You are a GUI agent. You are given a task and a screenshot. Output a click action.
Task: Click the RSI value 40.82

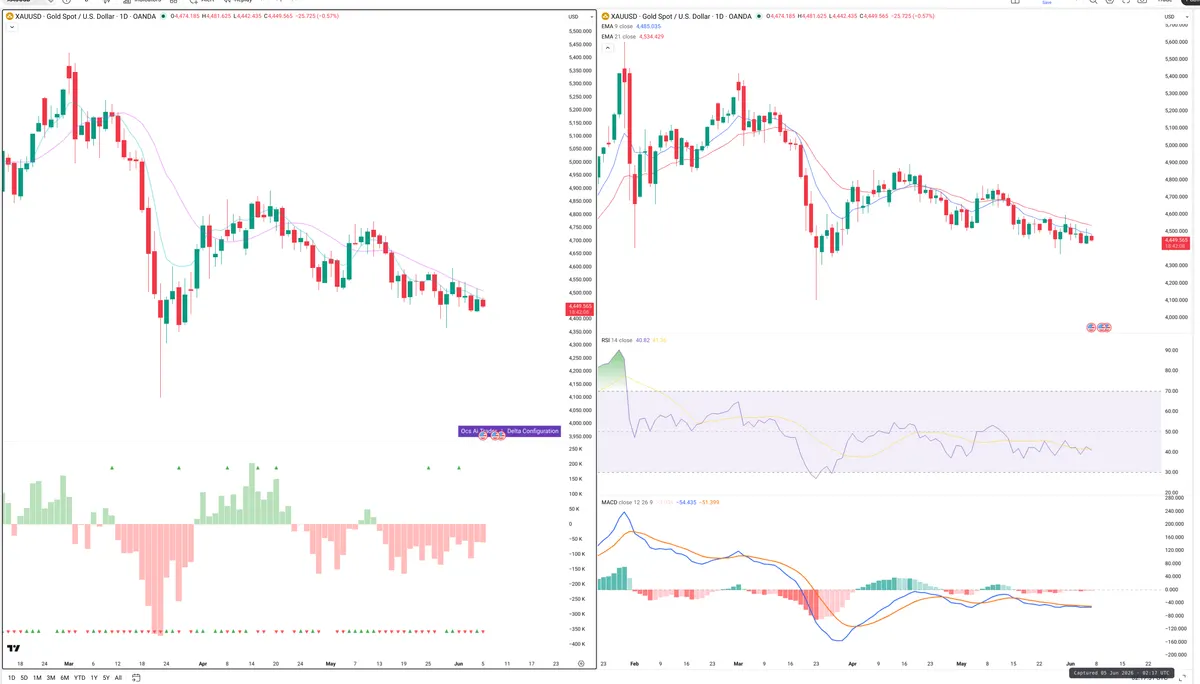[x=645, y=340]
